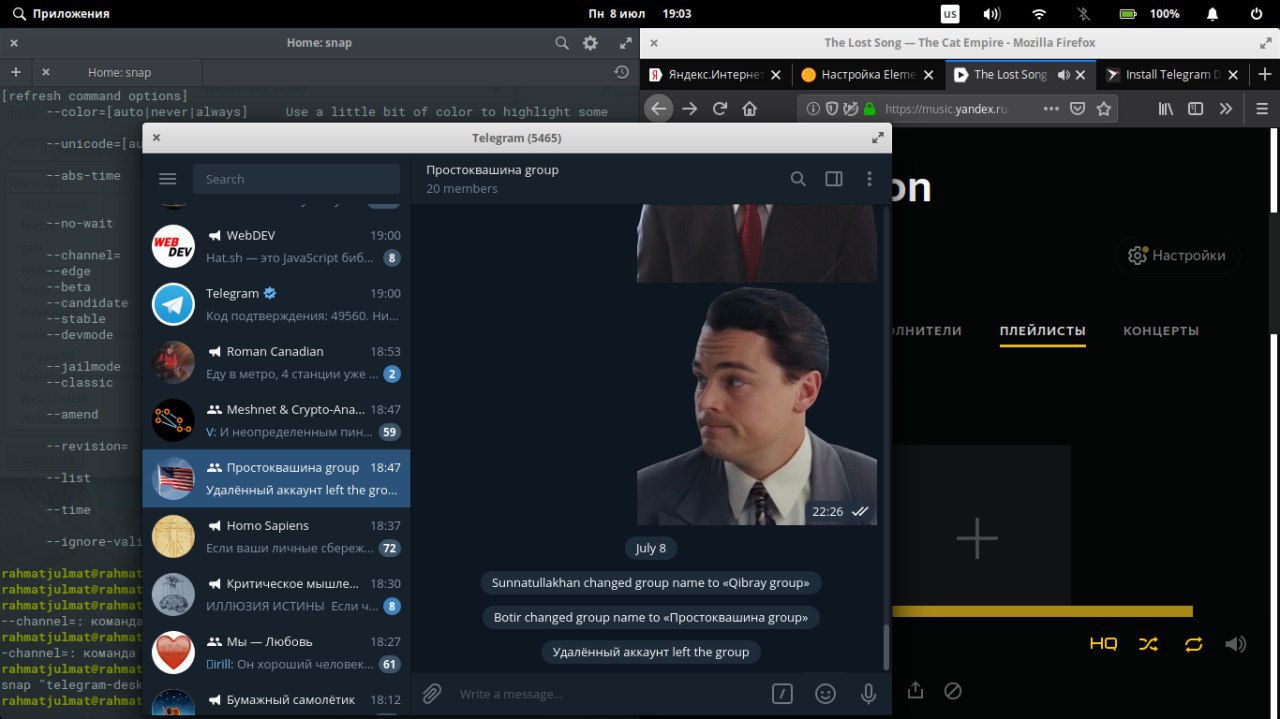Open the emoji picker in Telegram
1280x719 pixels.
(825, 693)
